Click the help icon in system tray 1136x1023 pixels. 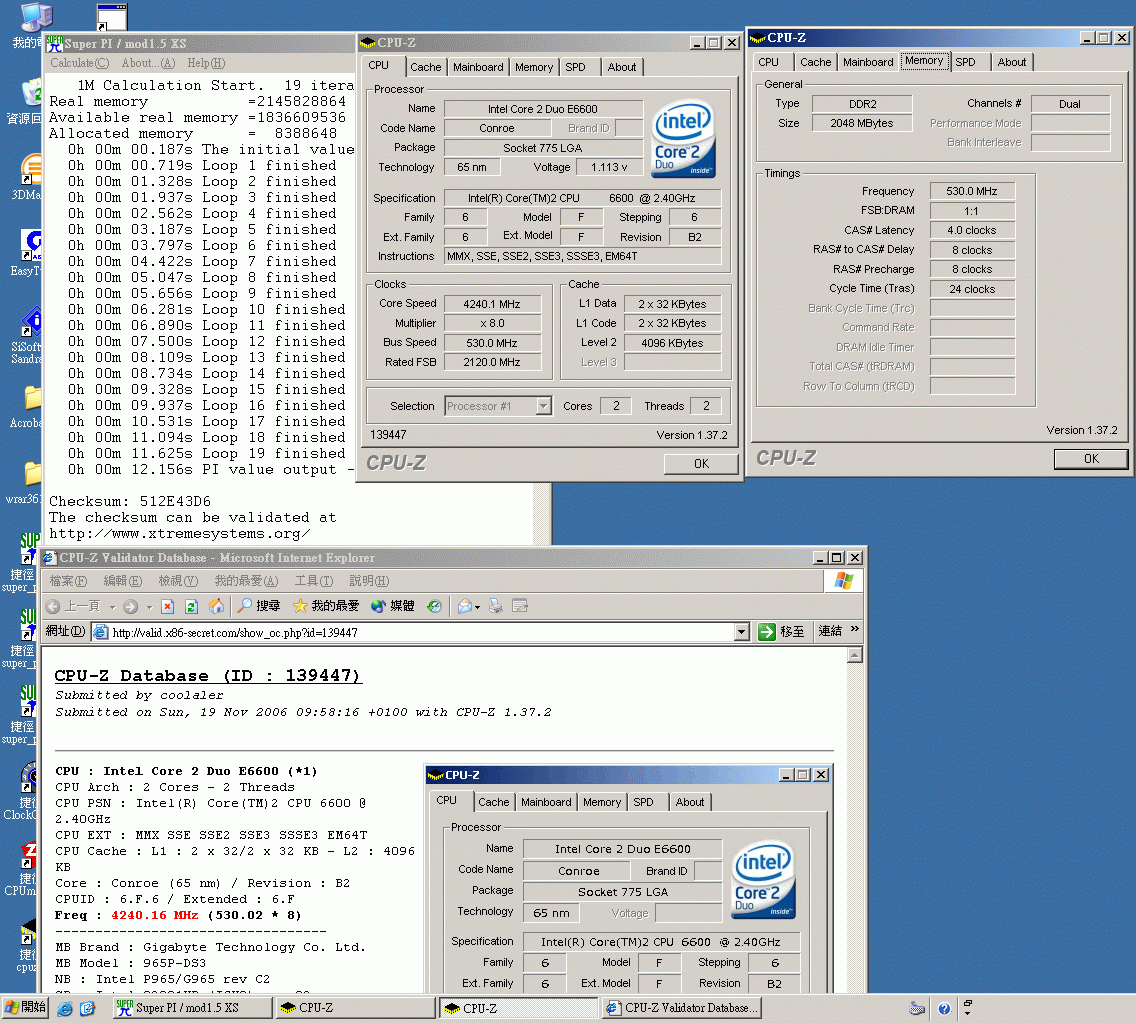click(x=944, y=1009)
